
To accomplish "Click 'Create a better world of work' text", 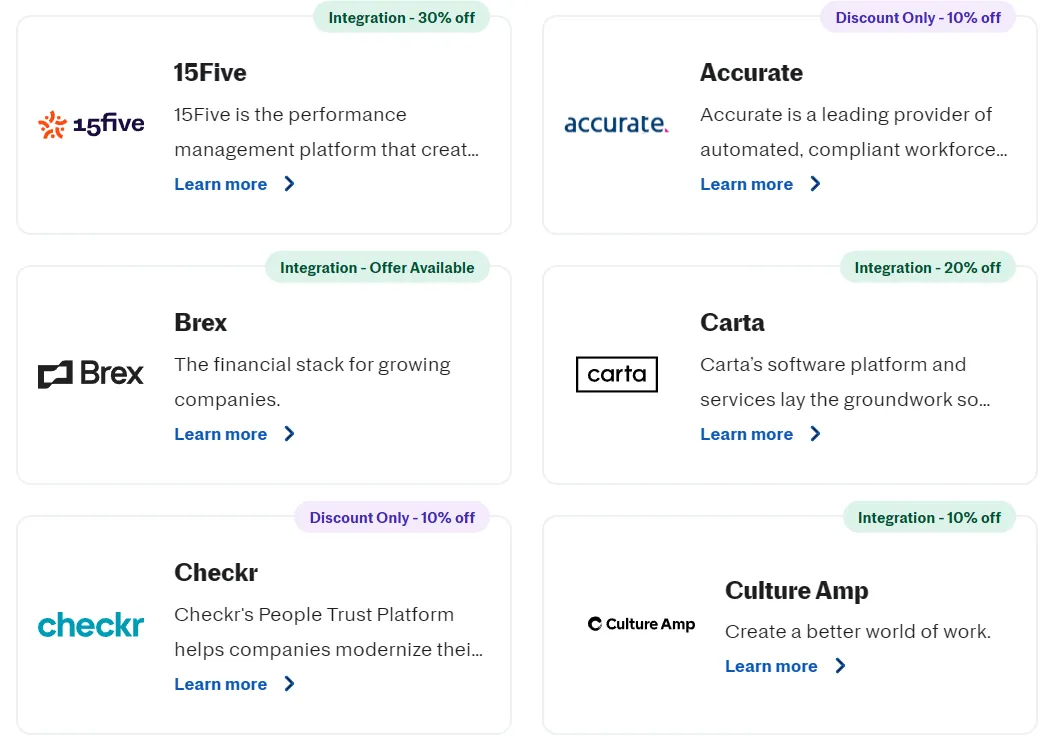I will (x=858, y=632).
